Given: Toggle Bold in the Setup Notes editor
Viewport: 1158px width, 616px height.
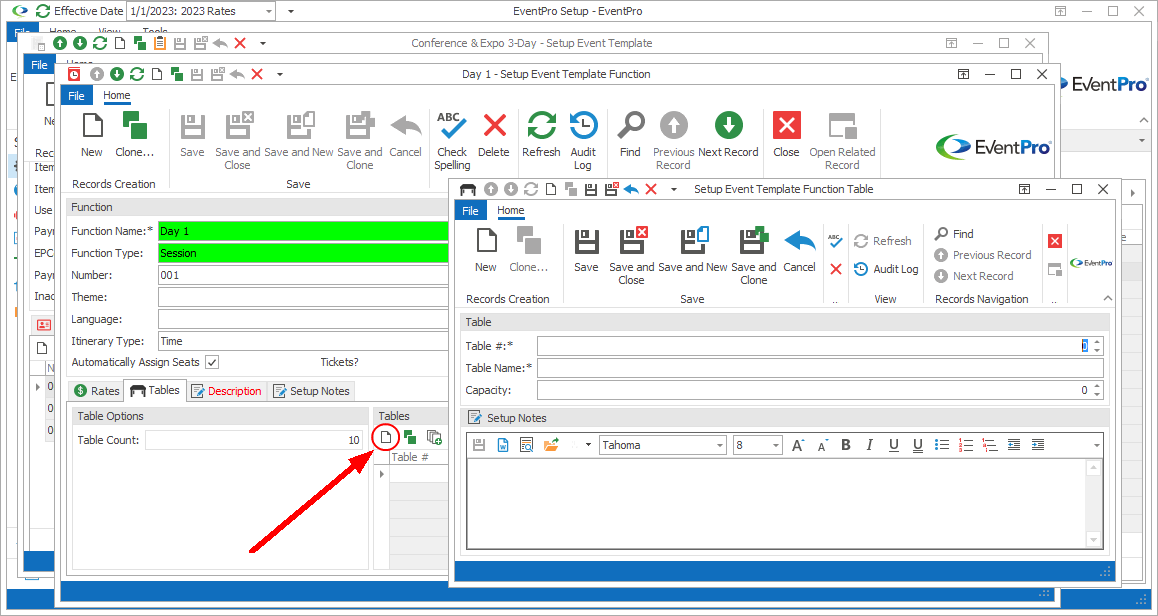Looking at the screenshot, I should (846, 445).
